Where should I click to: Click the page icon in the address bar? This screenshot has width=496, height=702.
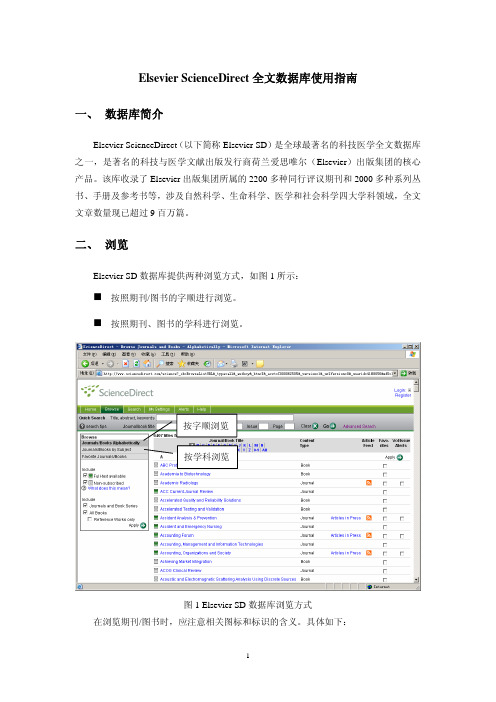(x=99, y=373)
